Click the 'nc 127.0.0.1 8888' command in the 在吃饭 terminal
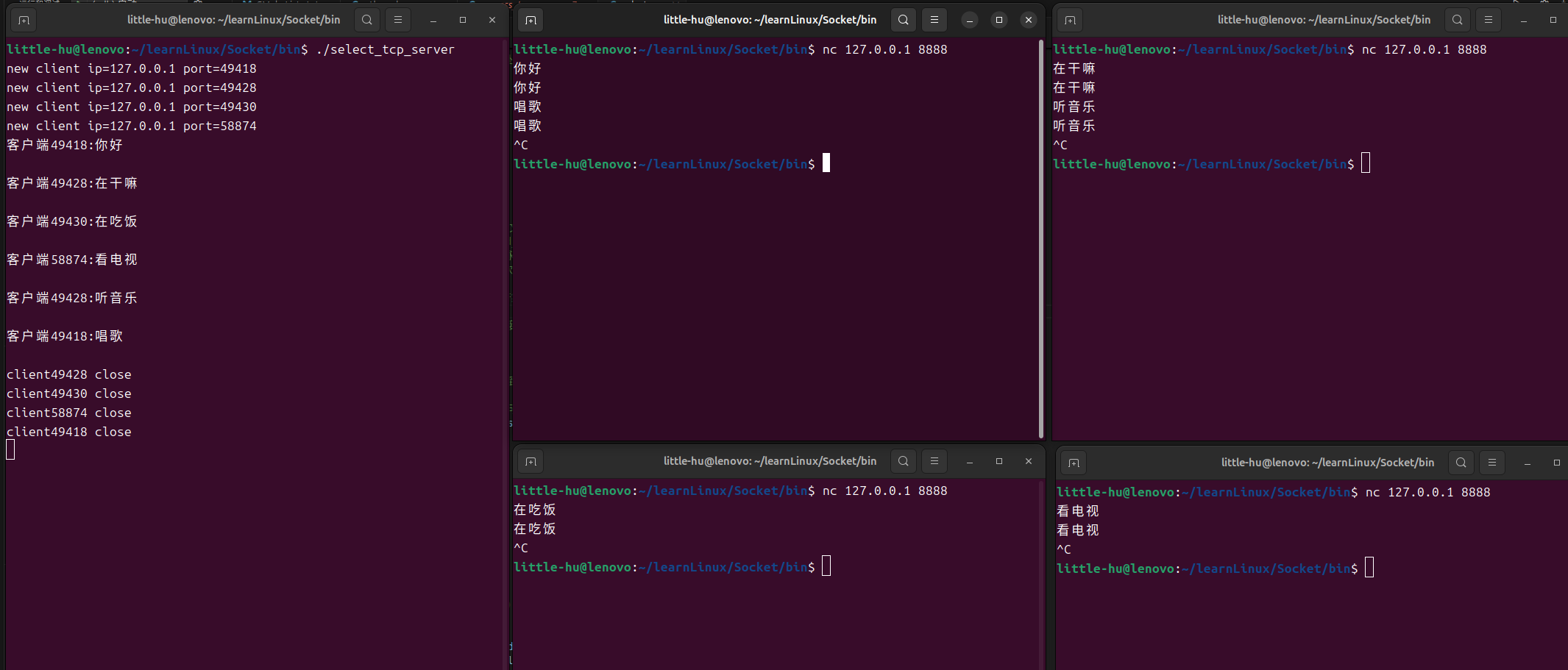Image resolution: width=1568 pixels, height=670 pixels. pyautogui.click(x=885, y=491)
